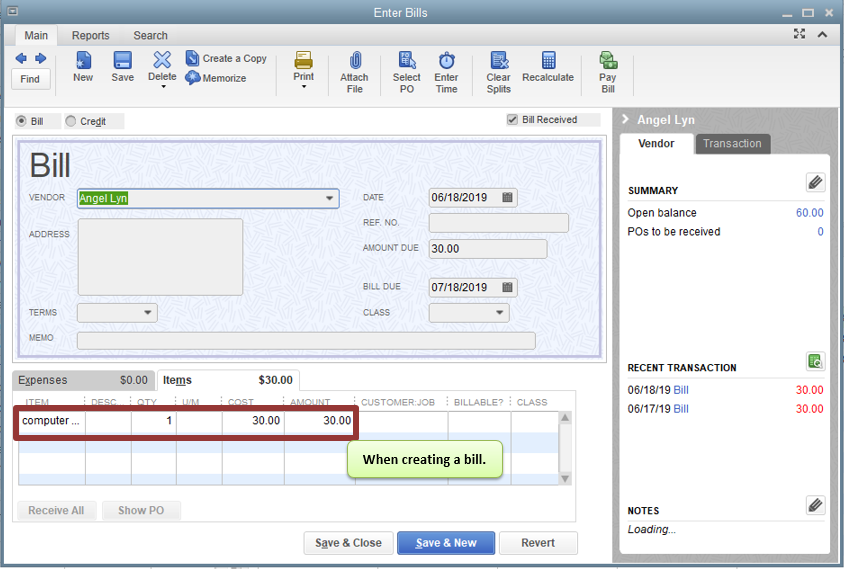
Task: Open Enter Time stopwatch tool
Action: click(x=446, y=72)
